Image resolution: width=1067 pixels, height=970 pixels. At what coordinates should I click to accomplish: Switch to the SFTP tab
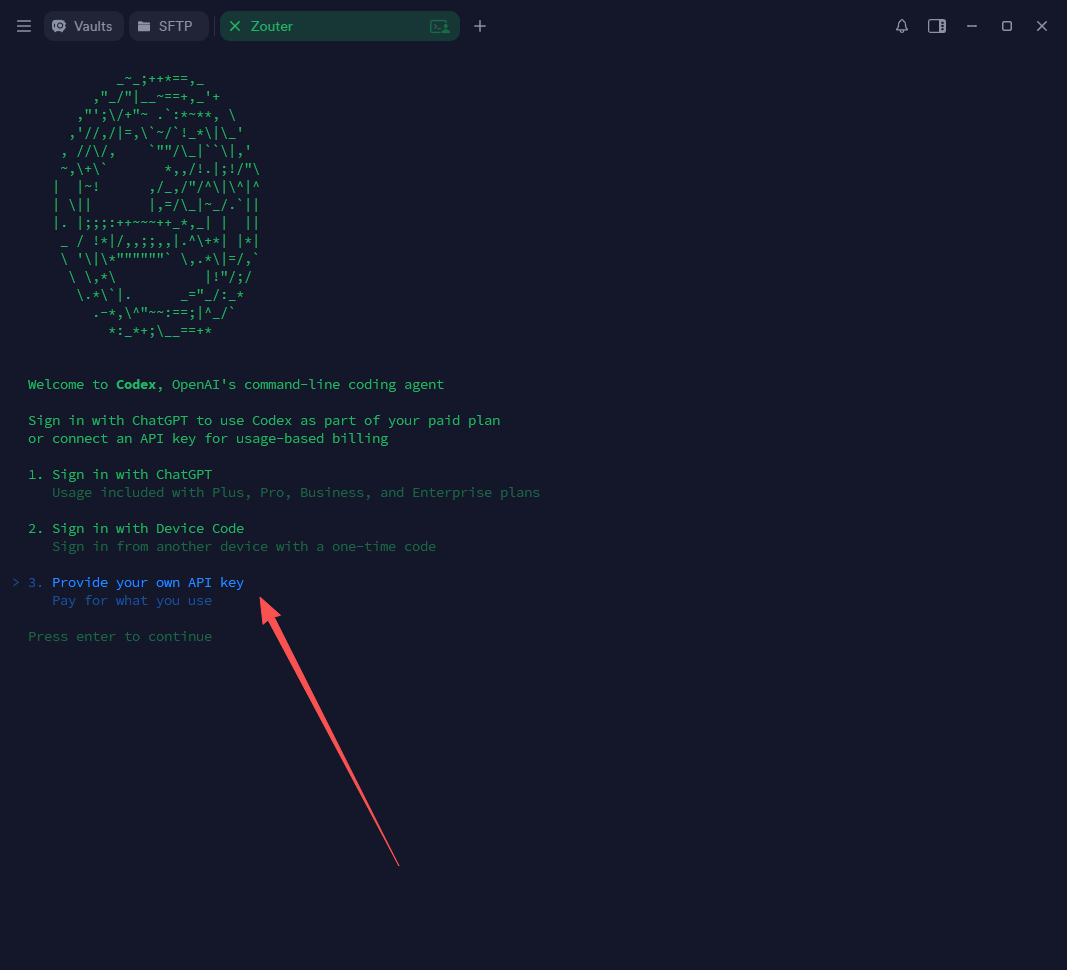(x=168, y=26)
